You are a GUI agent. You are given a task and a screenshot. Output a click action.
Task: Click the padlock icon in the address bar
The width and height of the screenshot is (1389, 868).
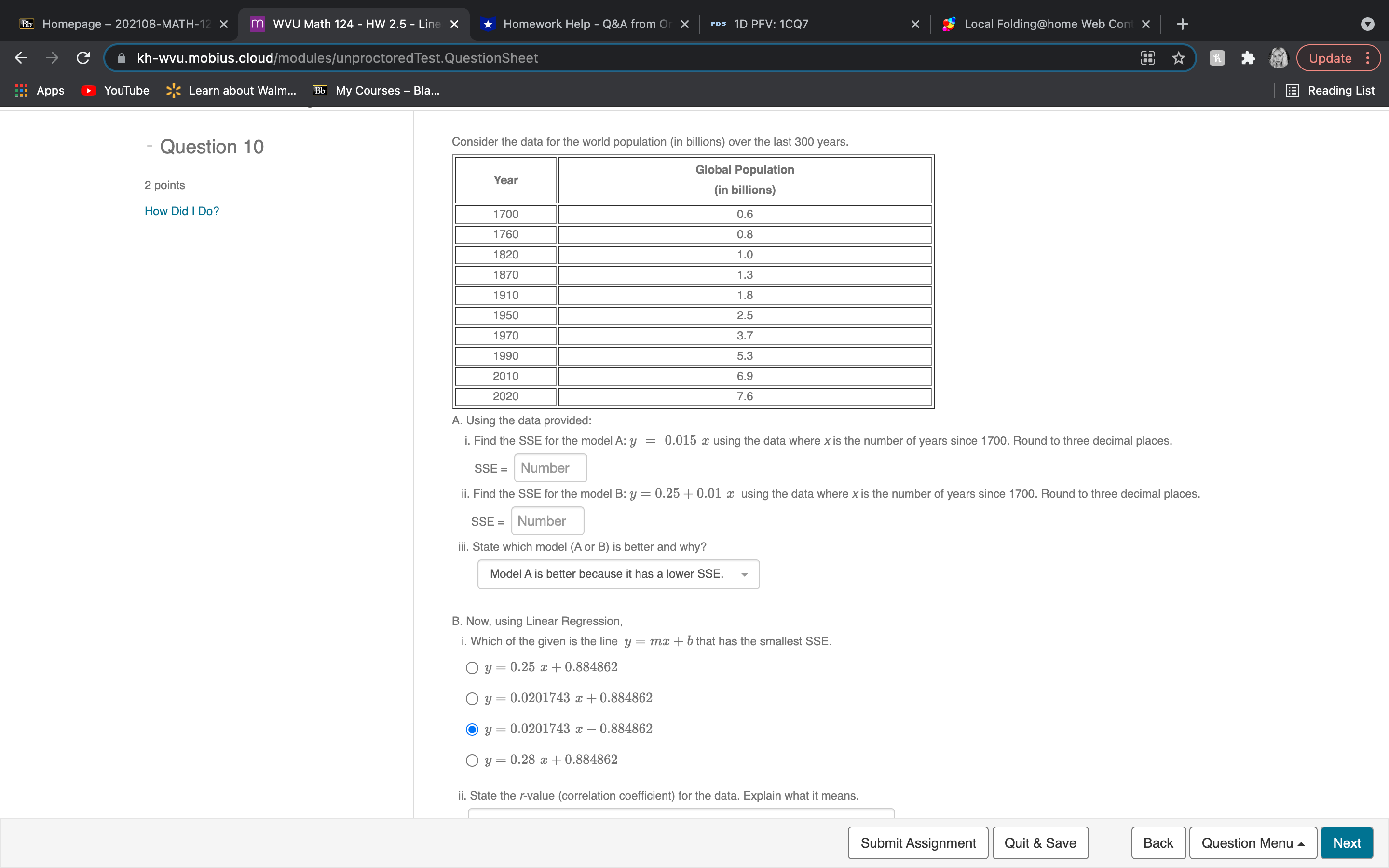pos(121,57)
